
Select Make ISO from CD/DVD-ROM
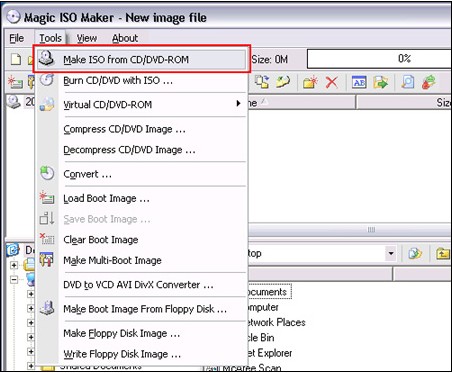pyautogui.click(x=141, y=59)
